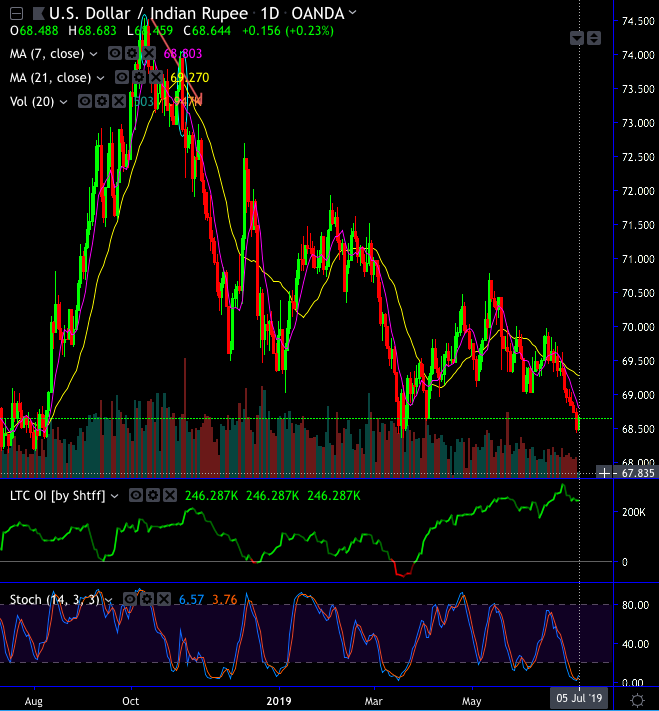The height and width of the screenshot is (711, 659).
Task: Click the open price O68.488
Action: (x=34, y=31)
